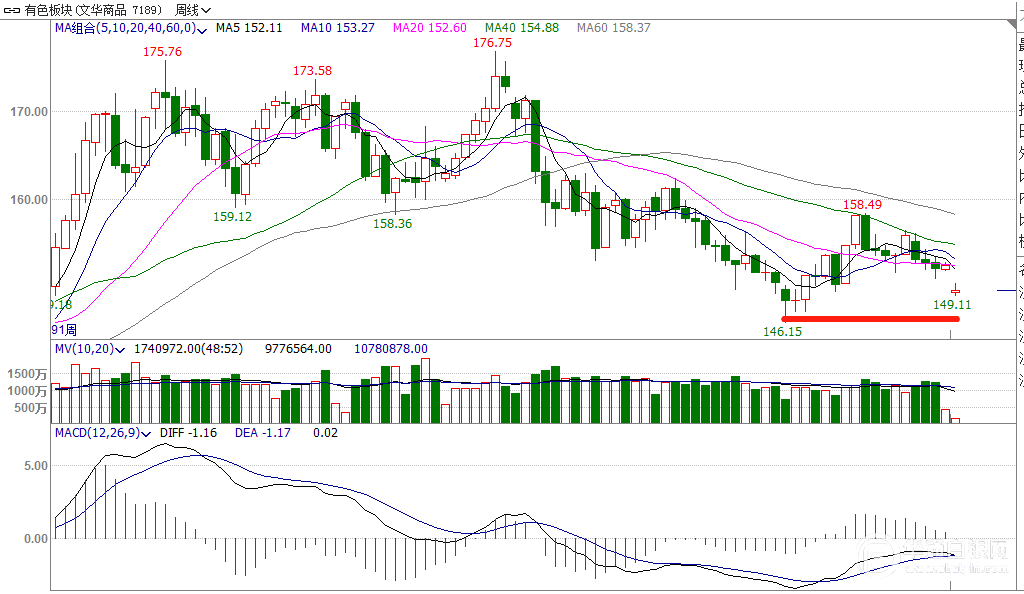Select the MA10 153.27 label

point(338,28)
